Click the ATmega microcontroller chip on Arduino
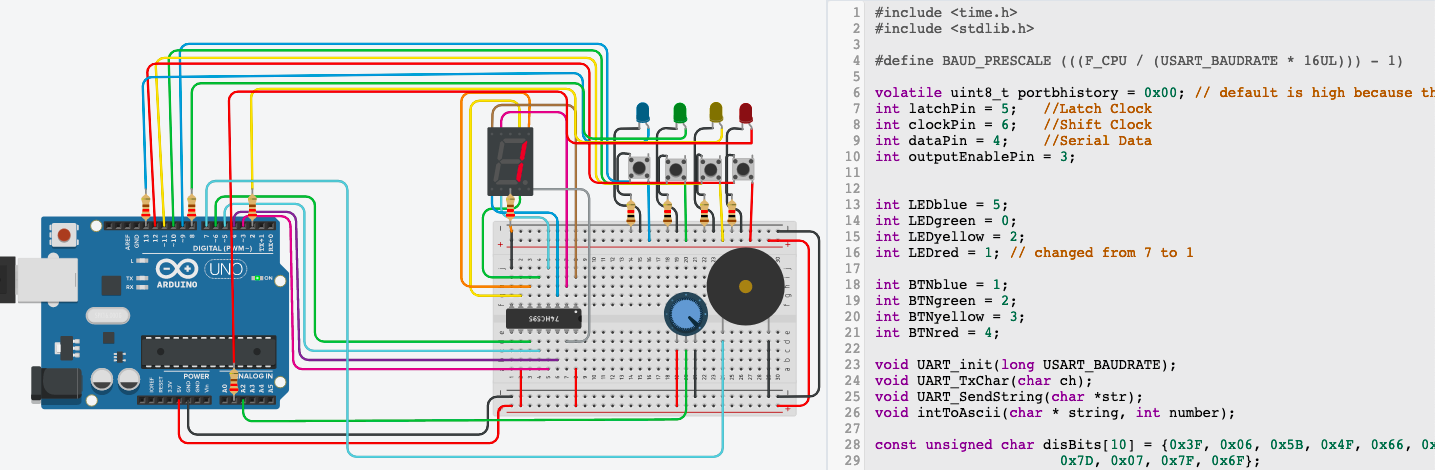 point(207,352)
